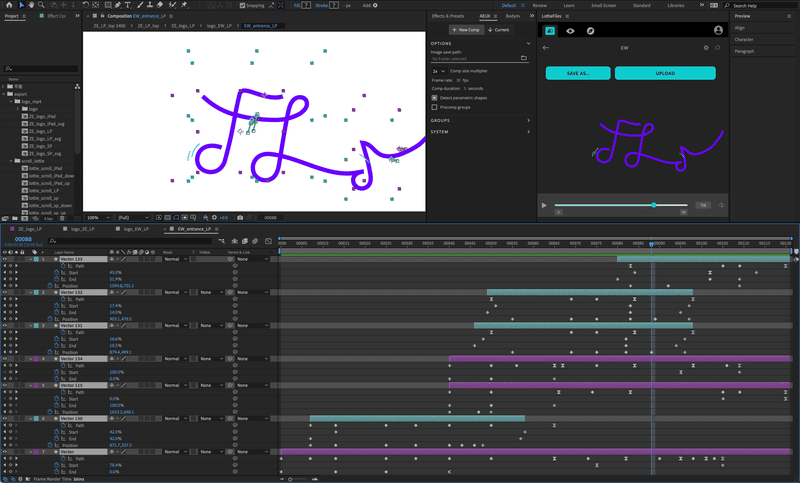Viewport: 800px width, 483px height.
Task: Click the composition flowchart icon in timeline
Action: point(221,241)
